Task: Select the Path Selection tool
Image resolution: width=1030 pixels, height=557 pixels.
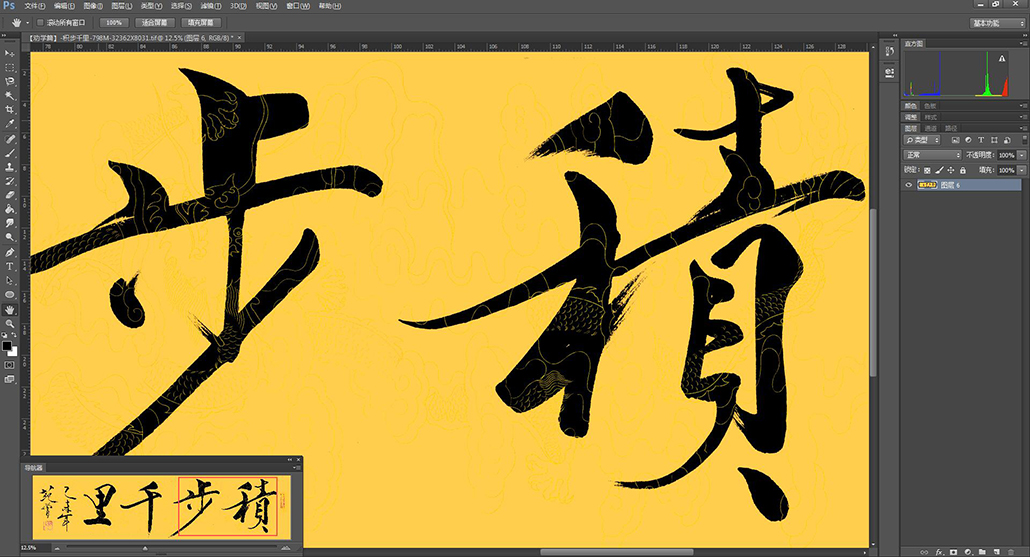Action: click(9, 281)
